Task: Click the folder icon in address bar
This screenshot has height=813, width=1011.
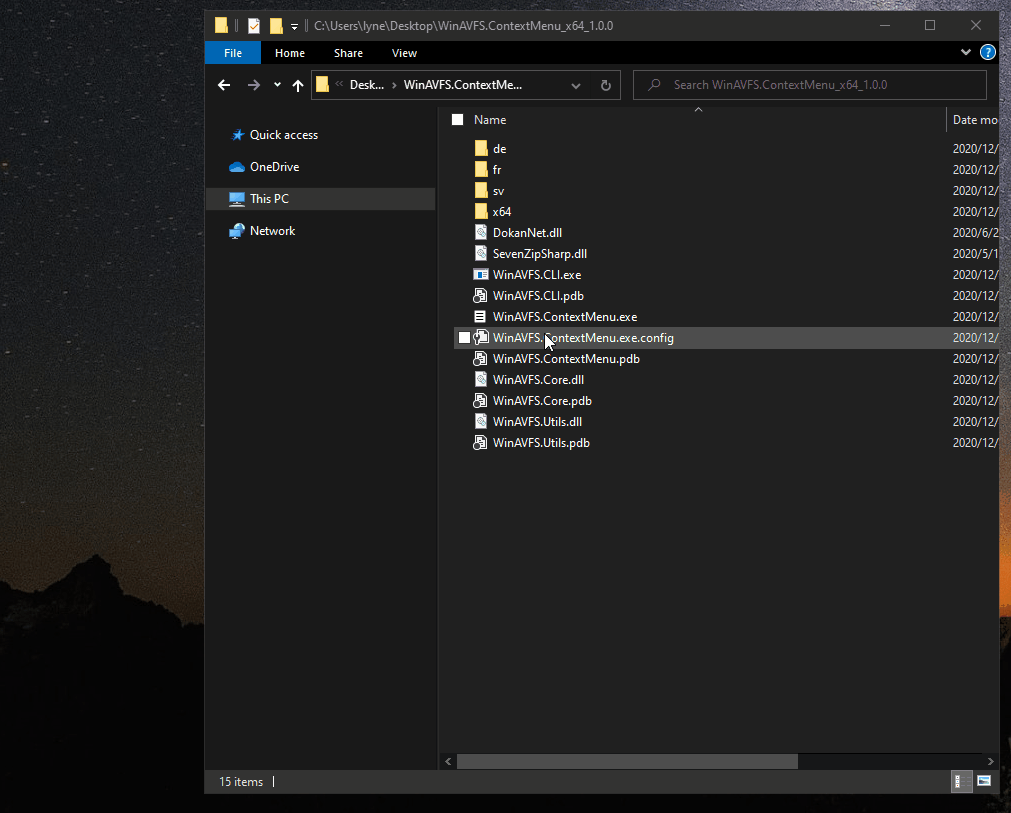Action: pos(322,84)
